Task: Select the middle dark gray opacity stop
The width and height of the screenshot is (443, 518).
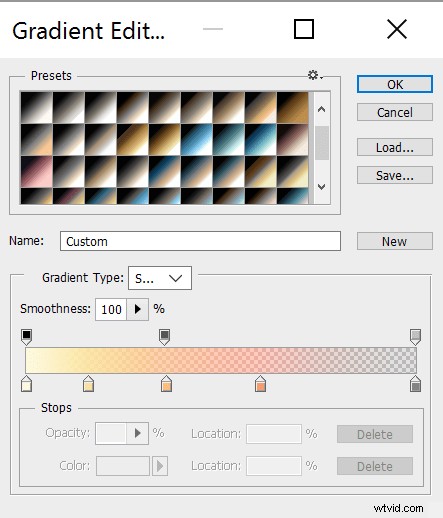Action: coord(164,337)
